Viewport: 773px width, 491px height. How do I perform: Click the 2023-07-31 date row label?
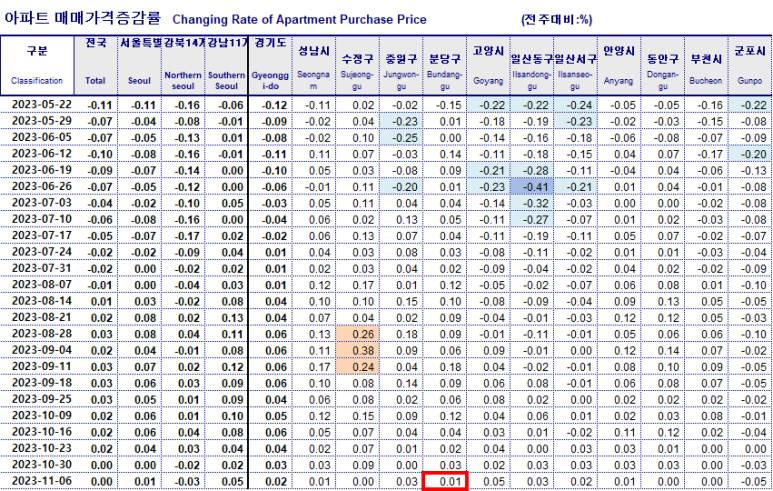tap(42, 268)
